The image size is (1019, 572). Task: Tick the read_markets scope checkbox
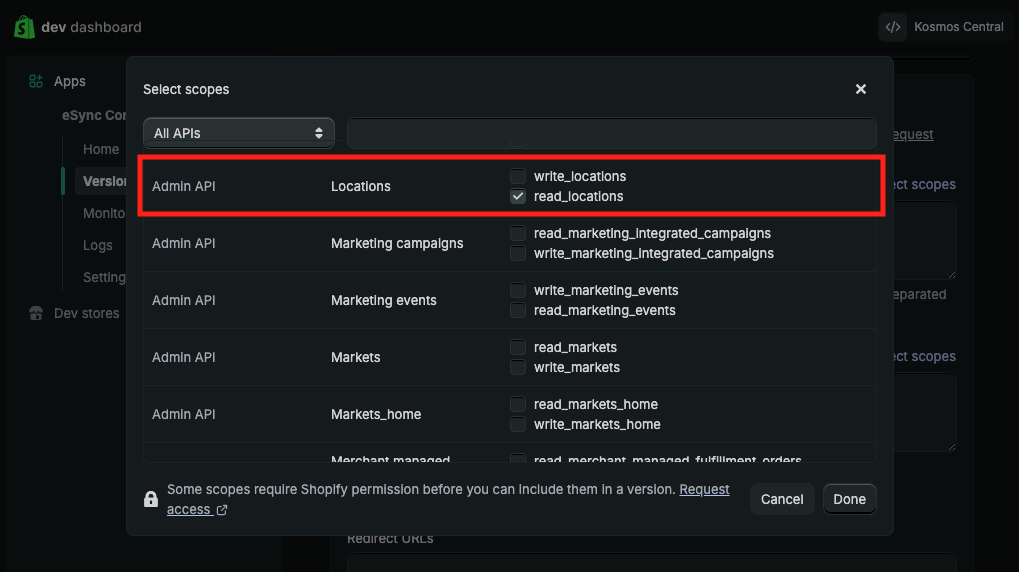click(518, 347)
